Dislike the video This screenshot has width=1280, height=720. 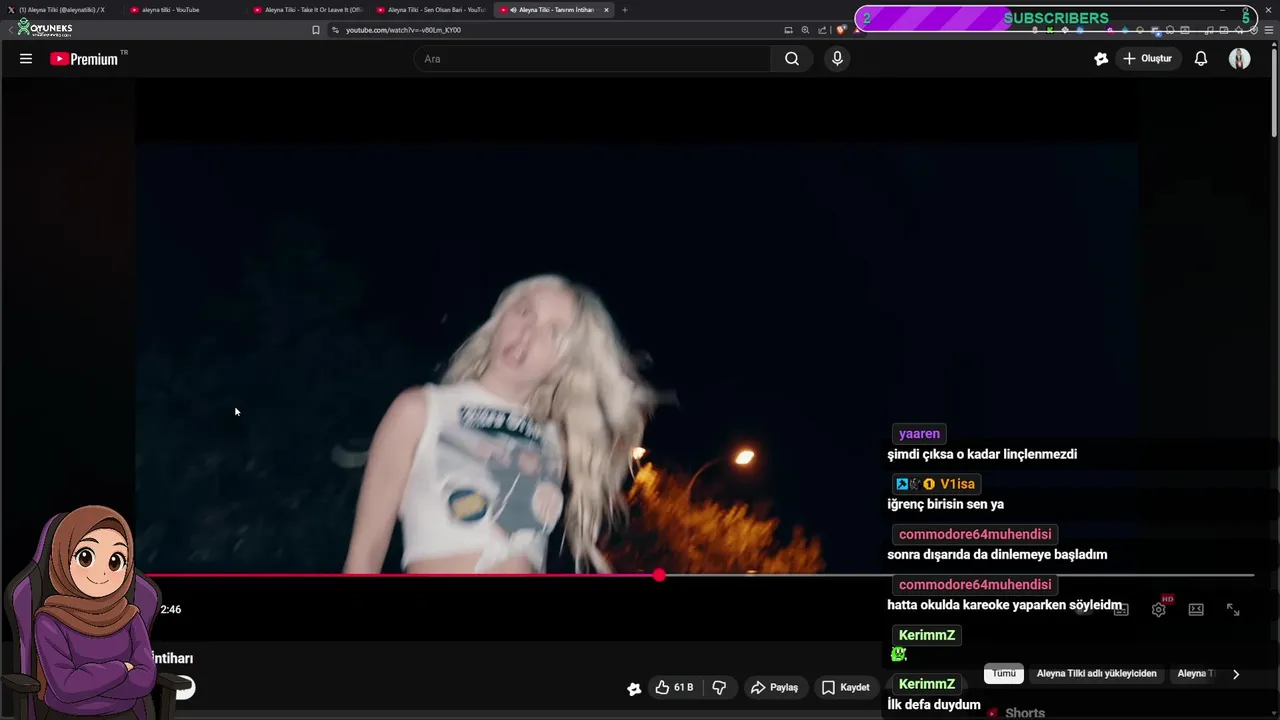[719, 688]
